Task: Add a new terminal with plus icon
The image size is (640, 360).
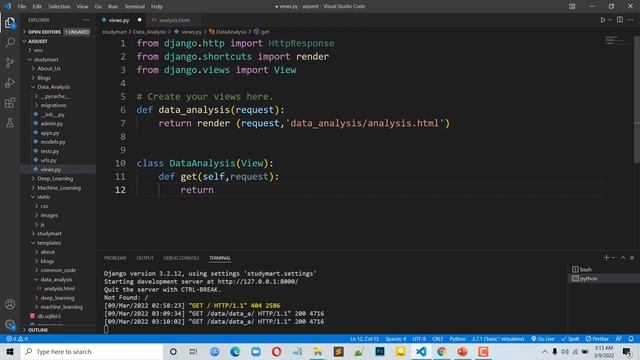Action: coord(606,258)
